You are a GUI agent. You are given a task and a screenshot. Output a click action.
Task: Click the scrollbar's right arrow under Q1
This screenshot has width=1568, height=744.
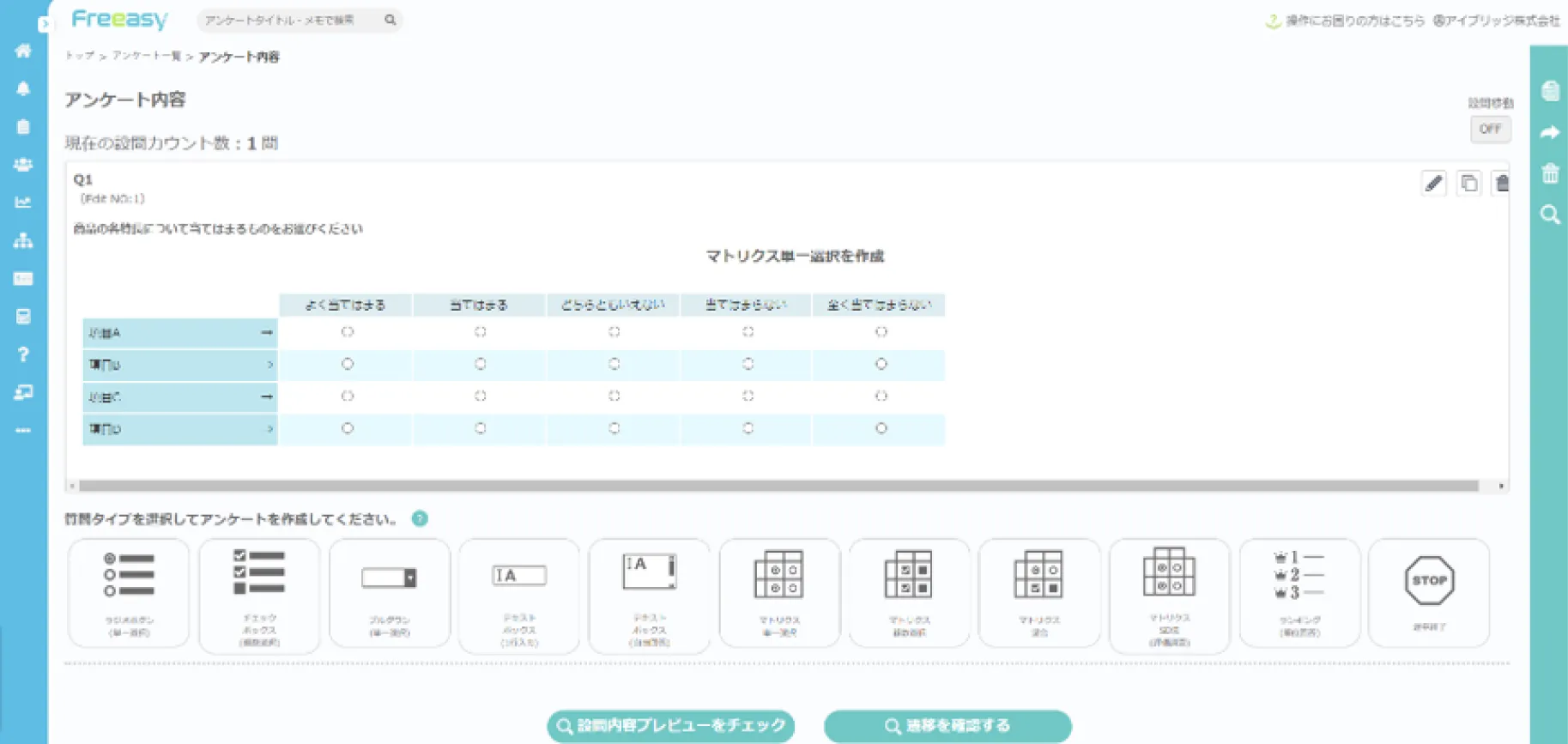[x=1501, y=486]
